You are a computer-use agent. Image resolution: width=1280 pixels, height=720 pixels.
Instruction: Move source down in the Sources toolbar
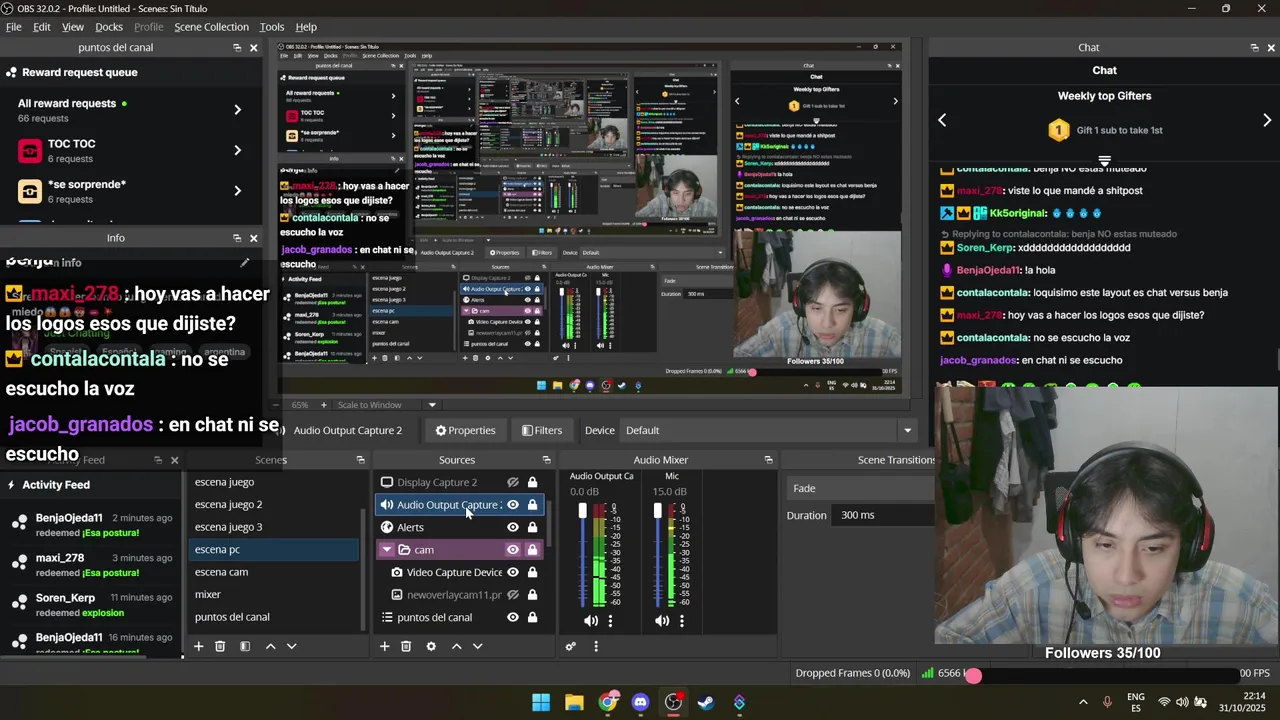point(478,646)
